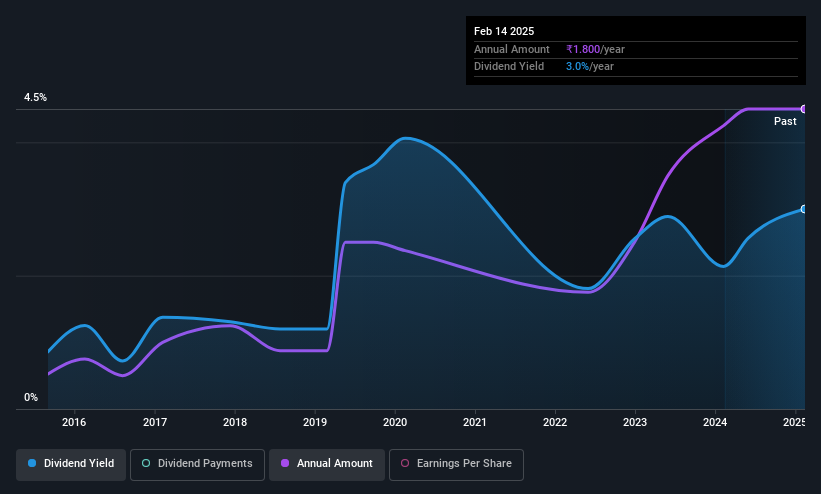821x494 pixels.
Task: Click the blue Dividend Yield legend dot
Action: tap(32, 464)
